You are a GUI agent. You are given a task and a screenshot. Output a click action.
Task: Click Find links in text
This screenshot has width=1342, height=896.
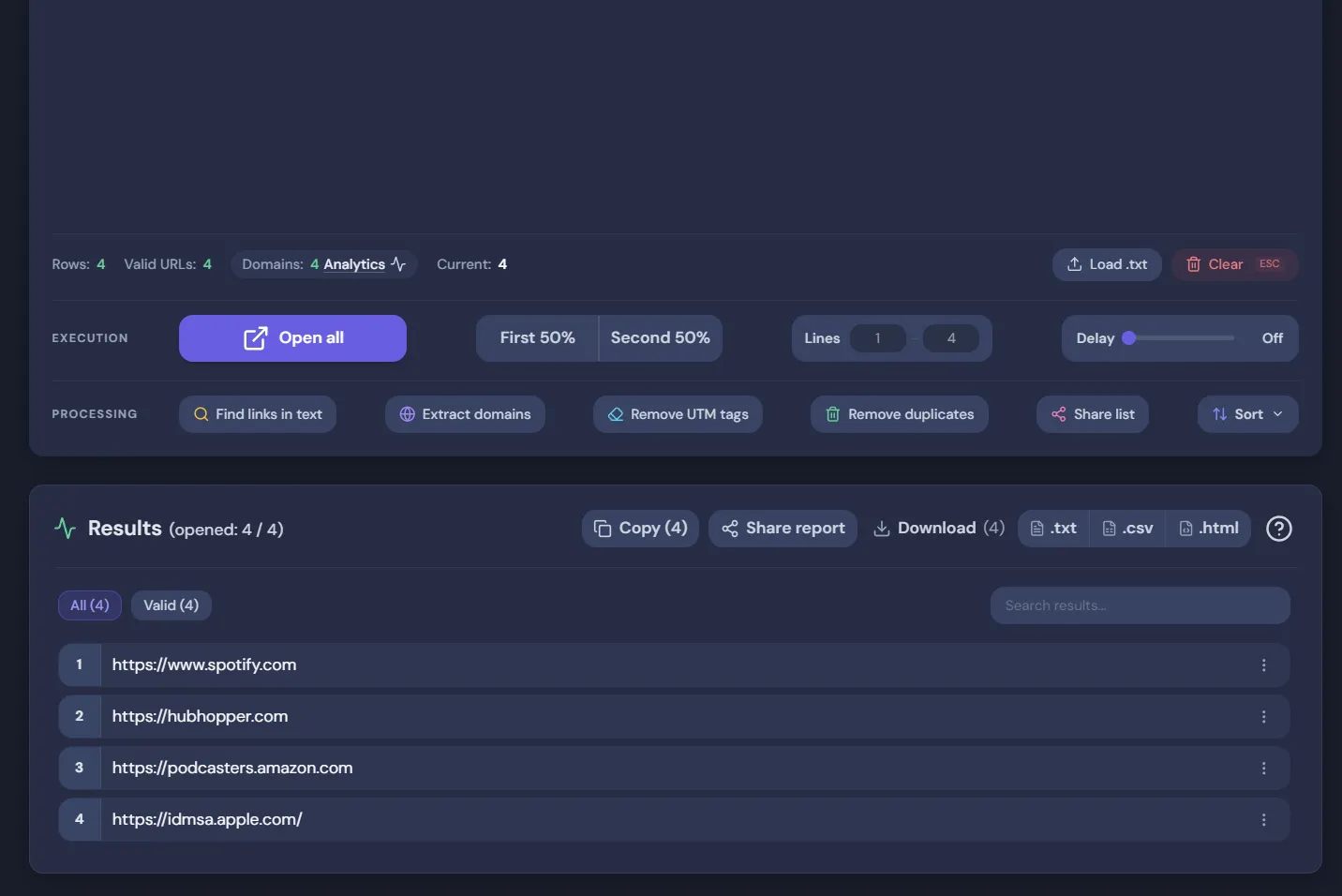pos(258,414)
